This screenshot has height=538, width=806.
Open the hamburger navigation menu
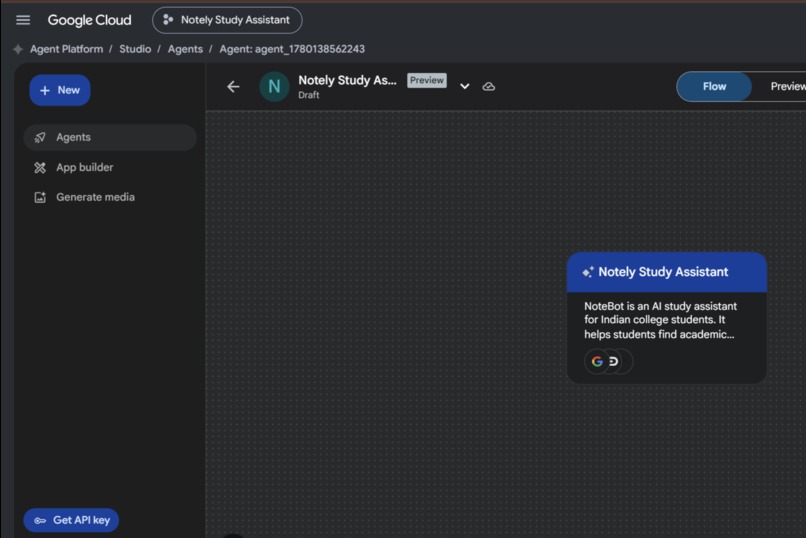tap(23, 20)
